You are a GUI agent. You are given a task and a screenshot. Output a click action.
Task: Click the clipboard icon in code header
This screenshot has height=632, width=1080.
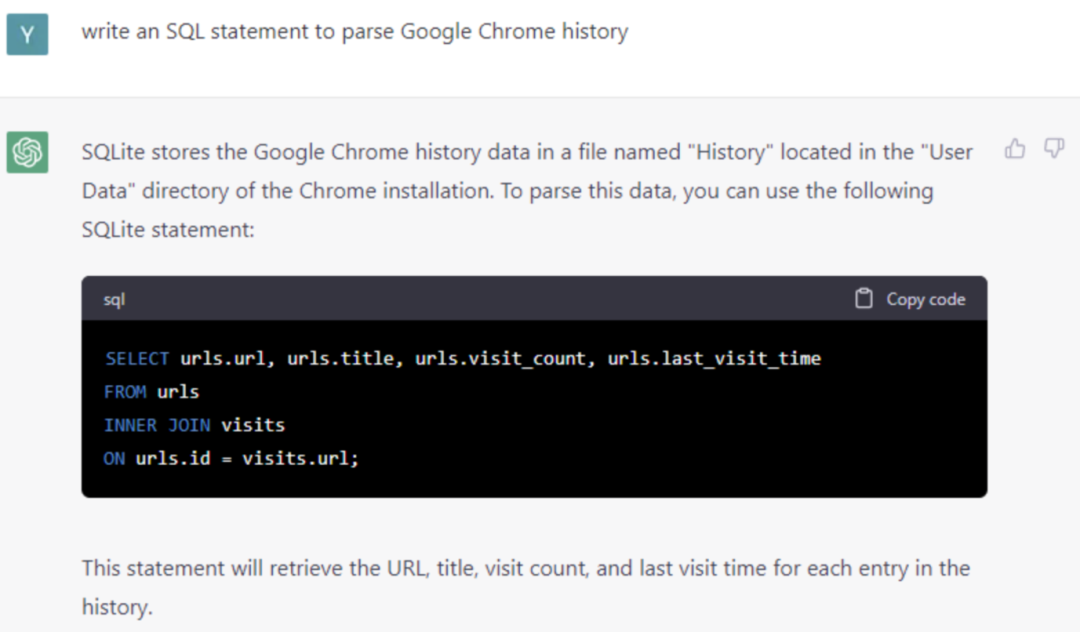coord(864,298)
